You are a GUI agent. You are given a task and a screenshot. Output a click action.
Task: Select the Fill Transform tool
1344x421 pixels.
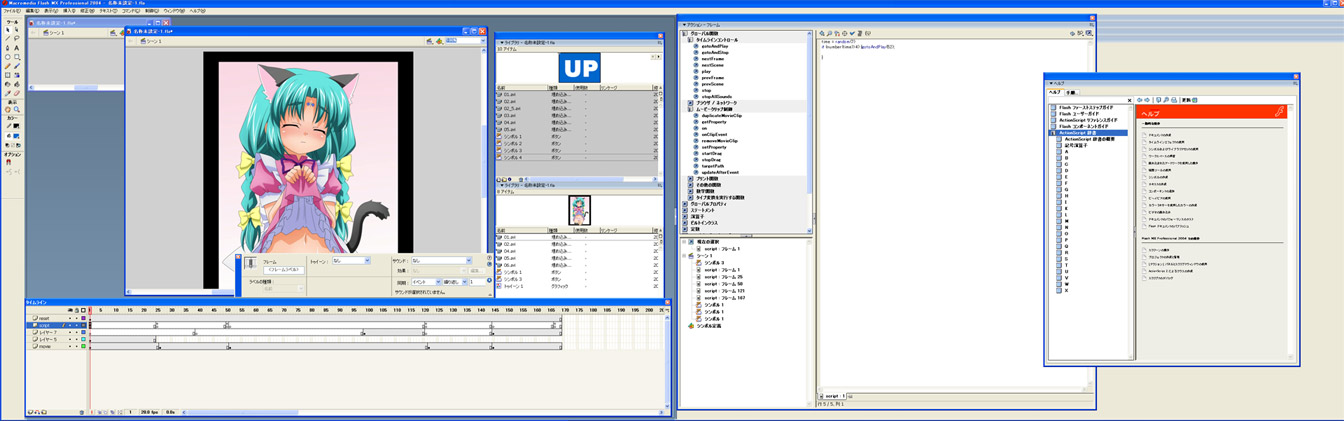click(17, 75)
